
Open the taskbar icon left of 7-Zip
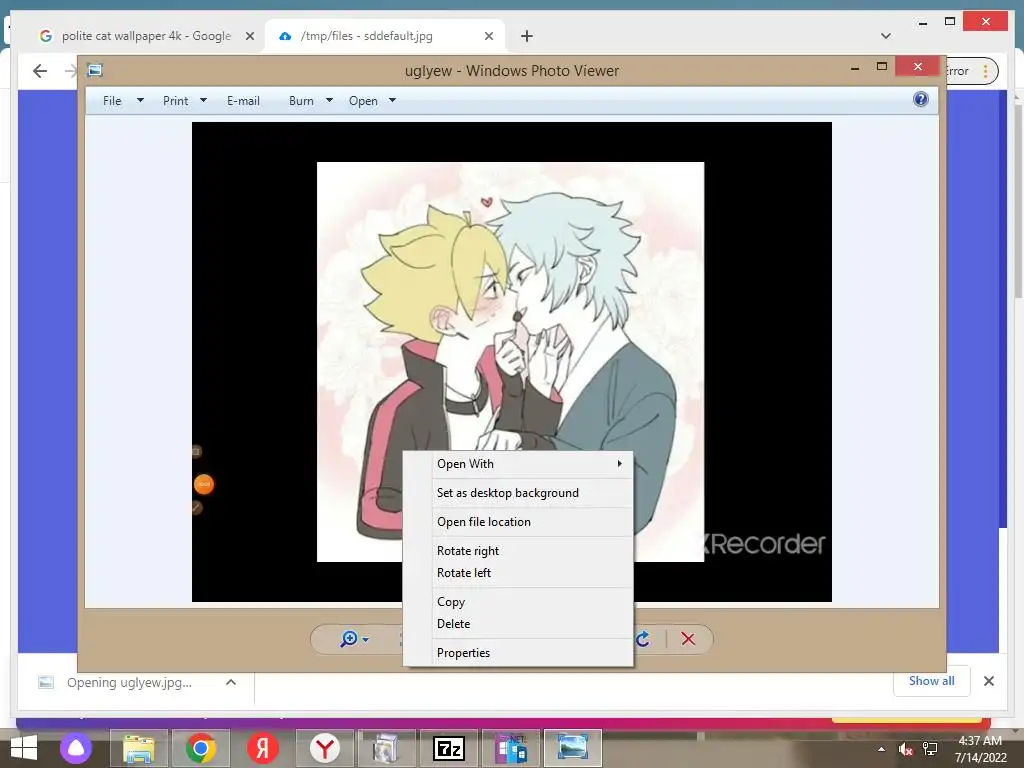[x=387, y=748]
